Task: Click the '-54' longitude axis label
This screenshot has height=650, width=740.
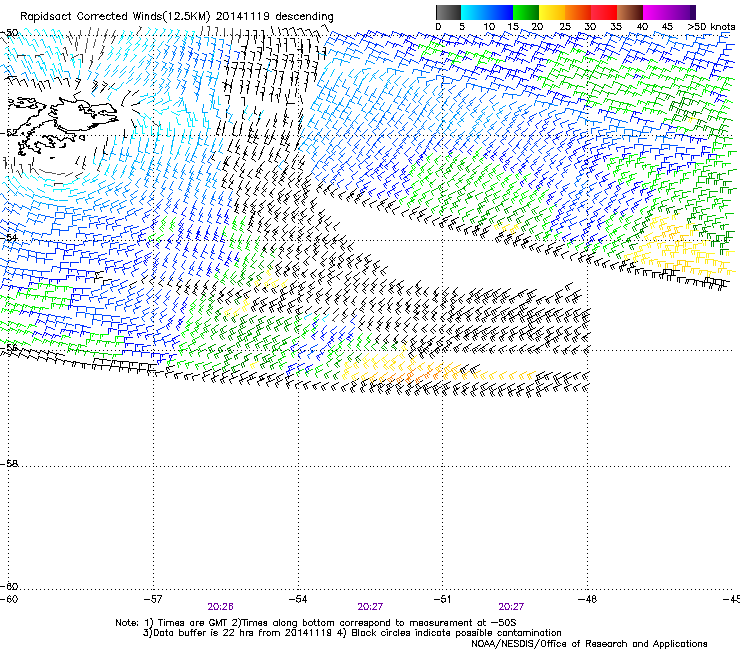Action: 298,599
